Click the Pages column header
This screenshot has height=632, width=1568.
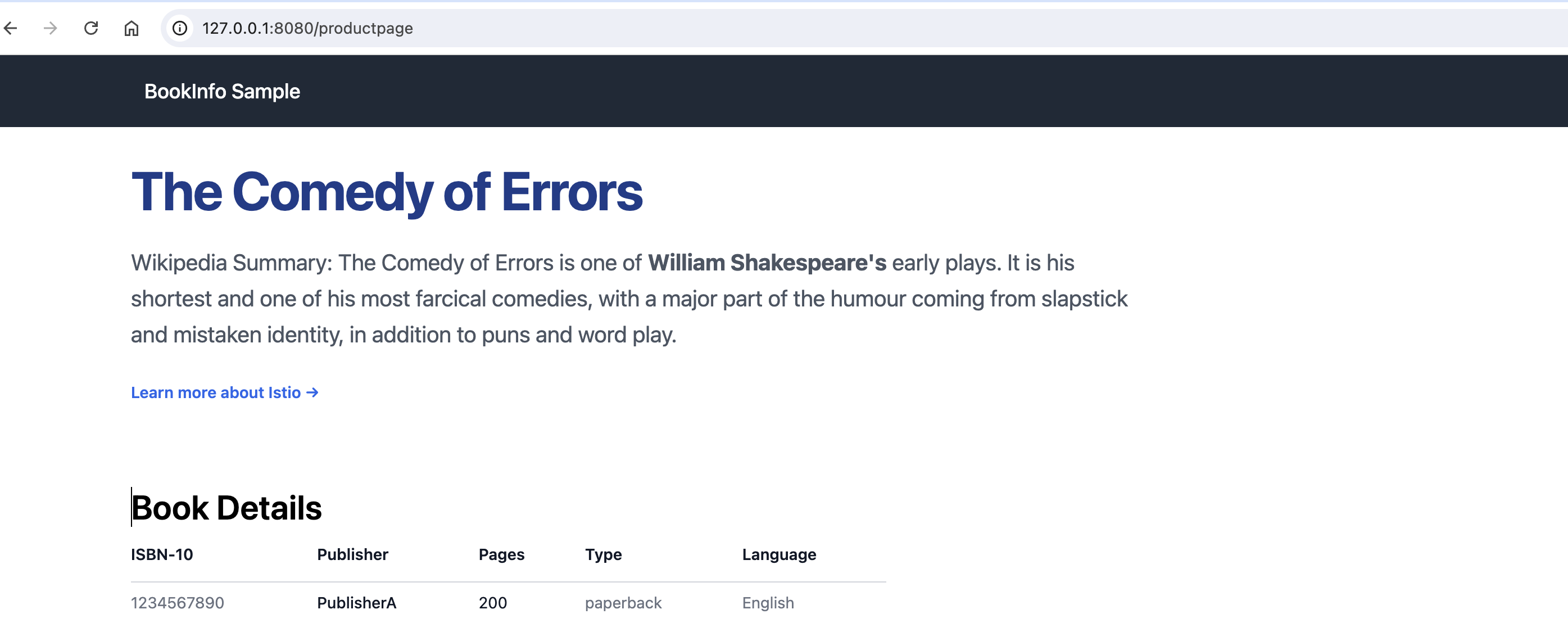(x=501, y=554)
